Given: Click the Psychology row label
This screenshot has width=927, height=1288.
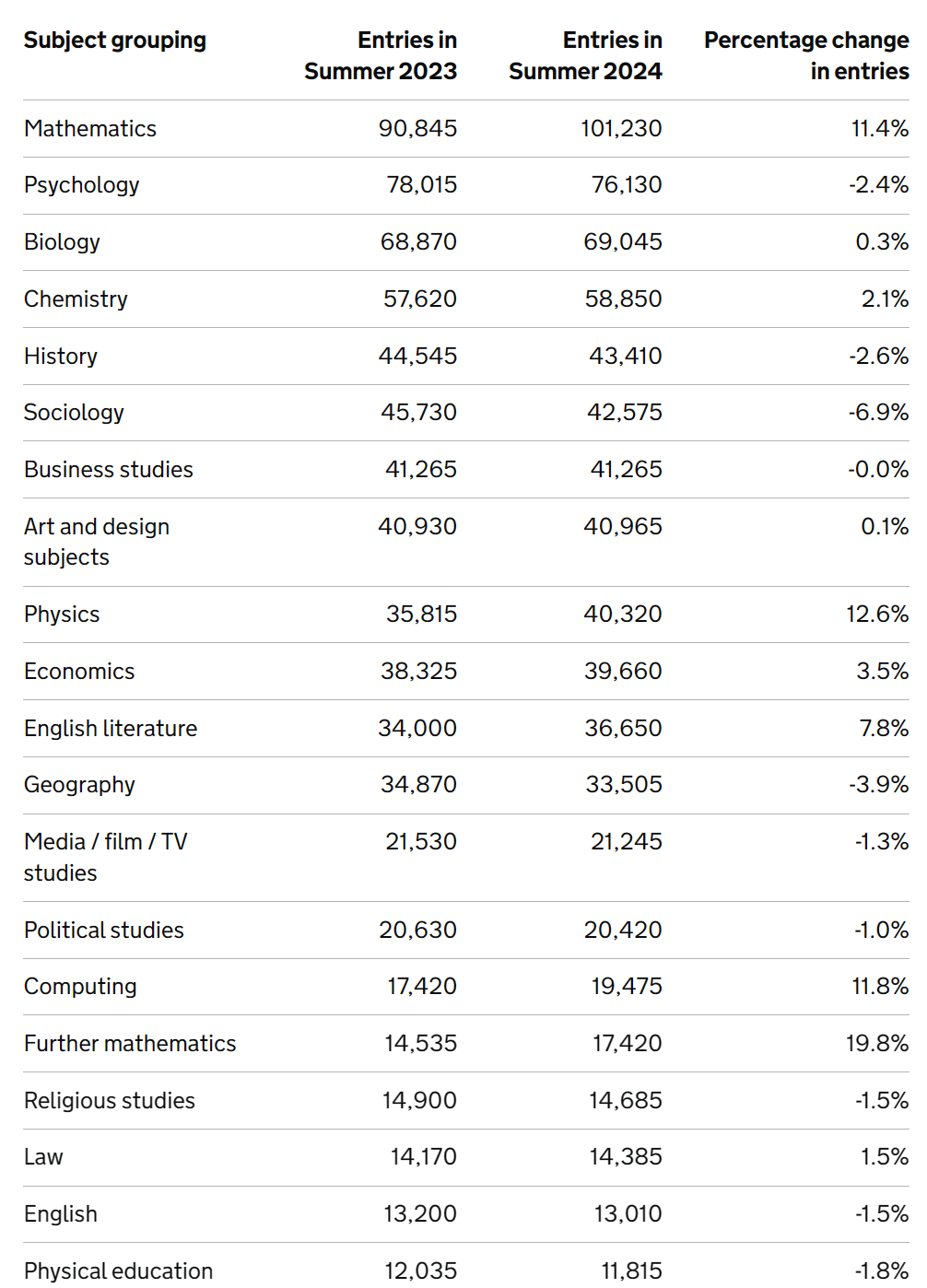Looking at the screenshot, I should point(82,185).
